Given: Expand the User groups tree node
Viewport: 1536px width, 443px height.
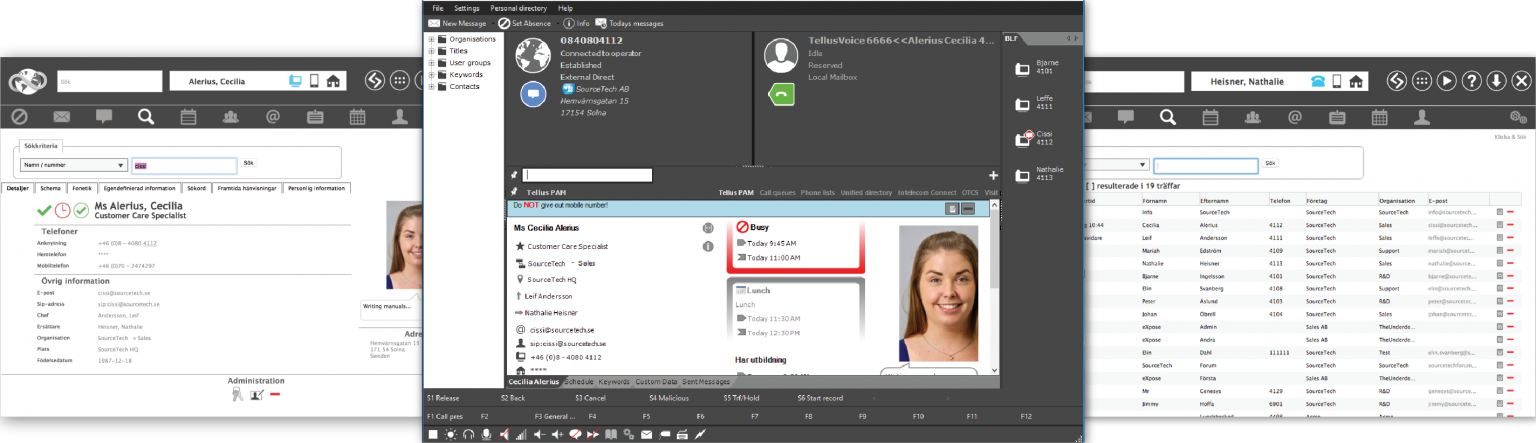Looking at the screenshot, I should 431,63.
